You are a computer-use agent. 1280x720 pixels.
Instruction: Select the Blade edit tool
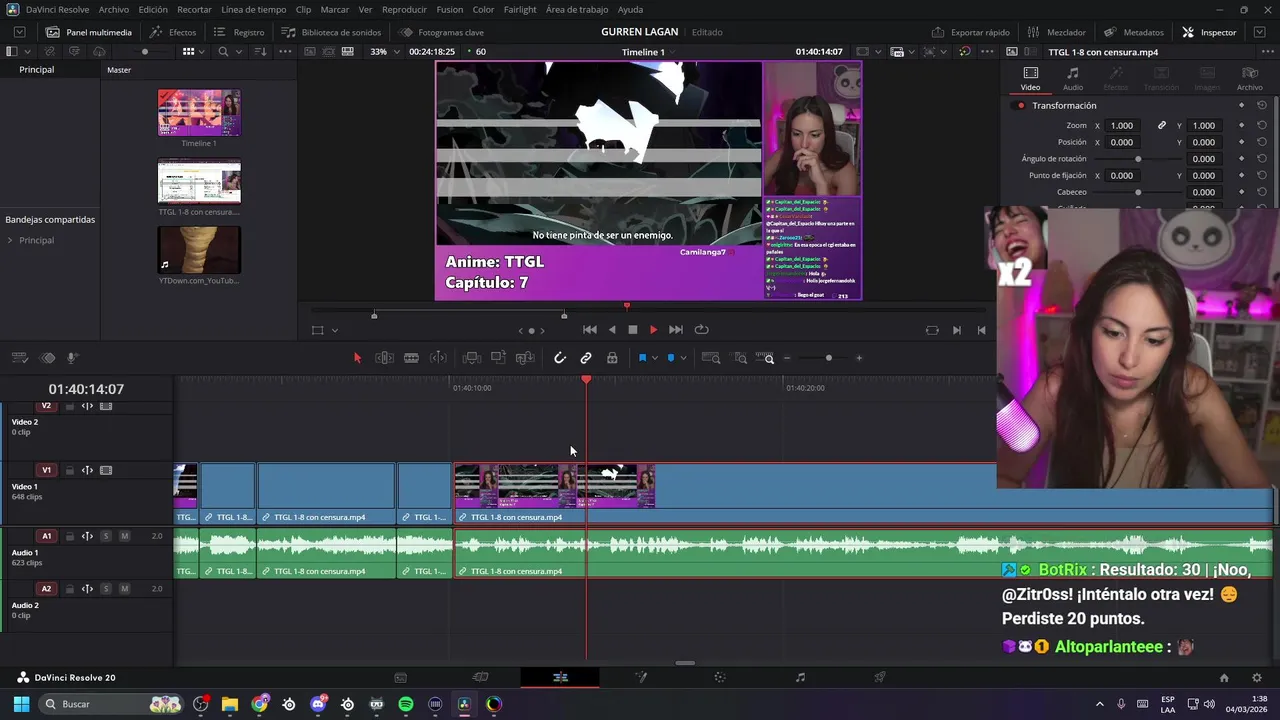[x=411, y=358]
